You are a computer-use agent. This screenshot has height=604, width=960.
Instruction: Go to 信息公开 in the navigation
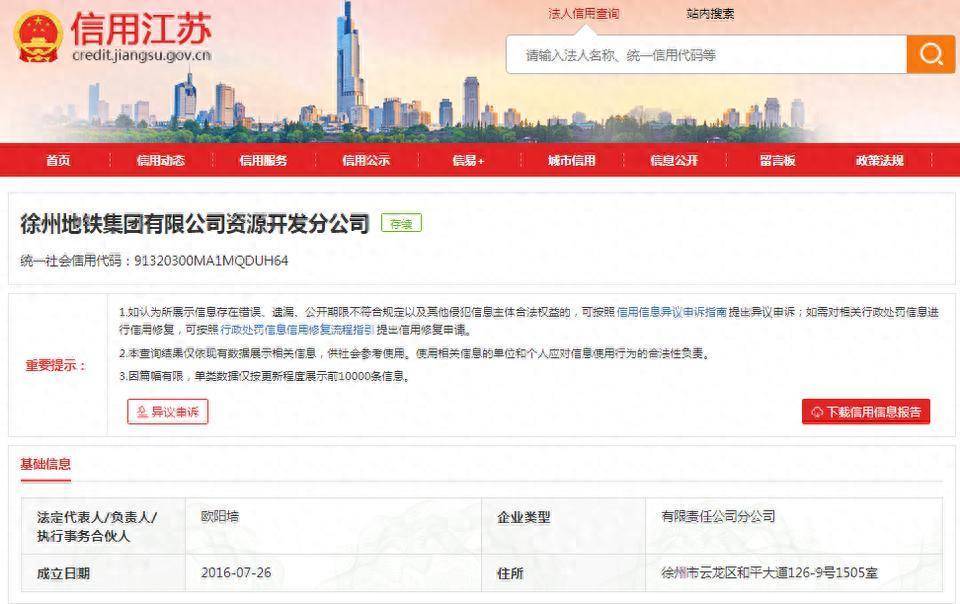pyautogui.click(x=674, y=160)
